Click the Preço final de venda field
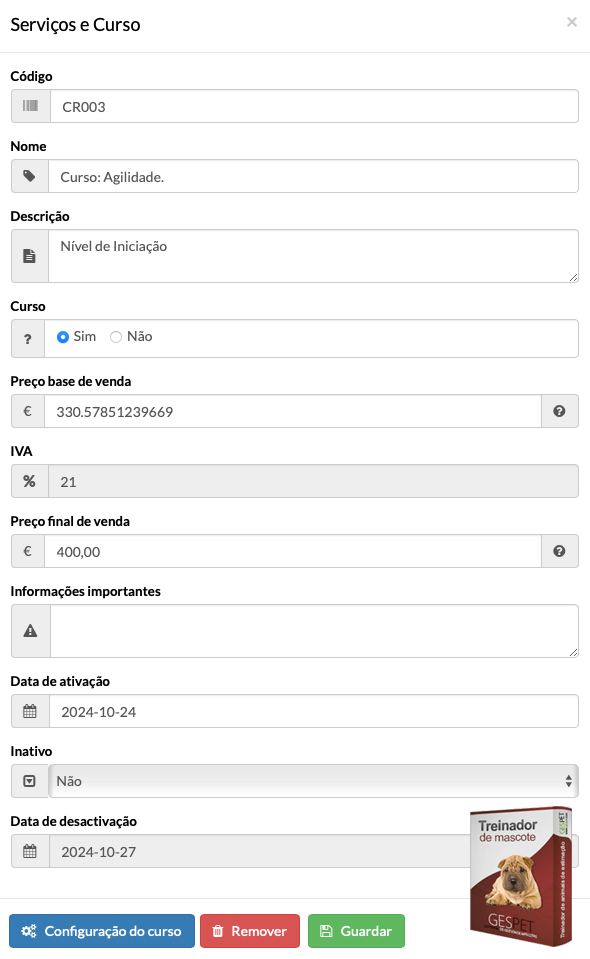This screenshot has width=590, height=959. click(293, 551)
